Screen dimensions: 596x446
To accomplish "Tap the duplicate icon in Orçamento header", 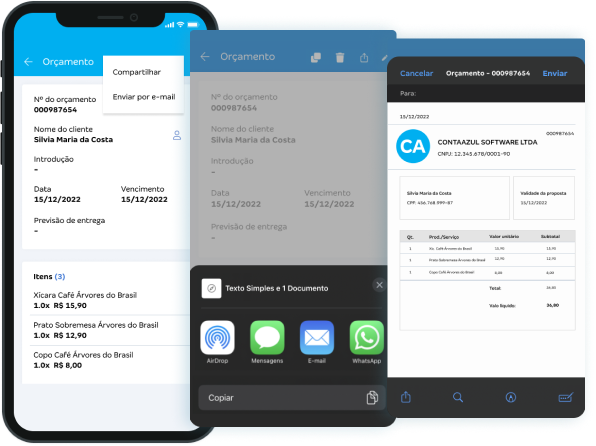I will (315, 57).
